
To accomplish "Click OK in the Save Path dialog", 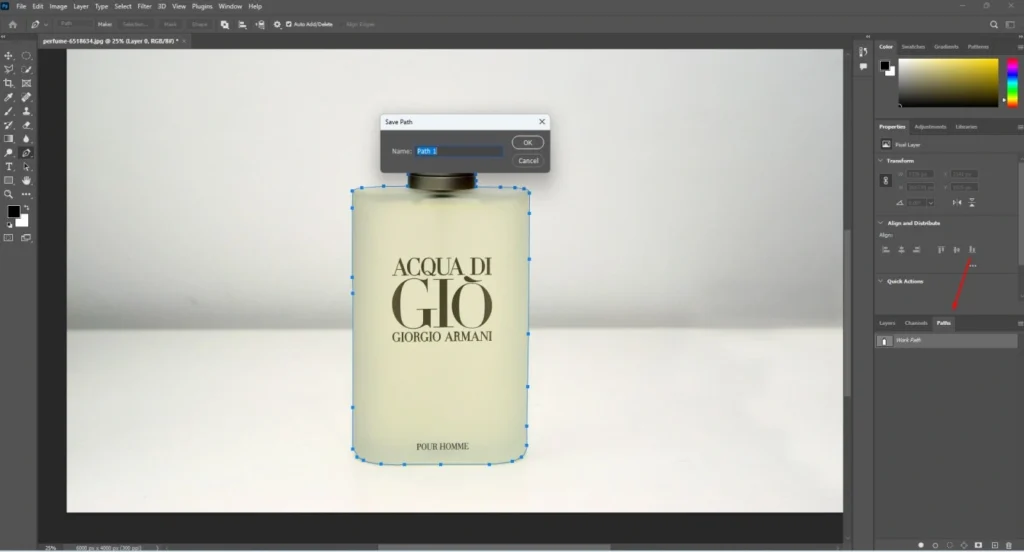I will tap(528, 142).
